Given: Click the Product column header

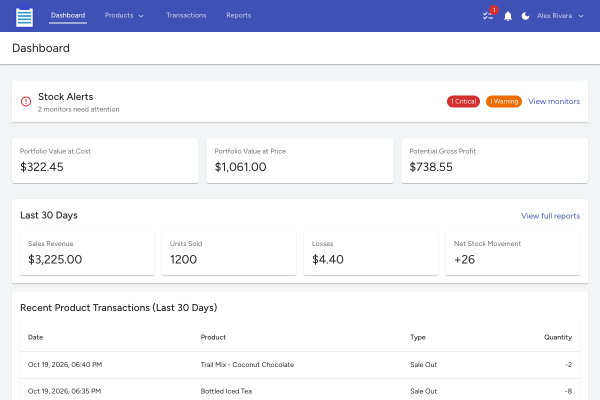Looking at the screenshot, I should pyautogui.click(x=213, y=337).
